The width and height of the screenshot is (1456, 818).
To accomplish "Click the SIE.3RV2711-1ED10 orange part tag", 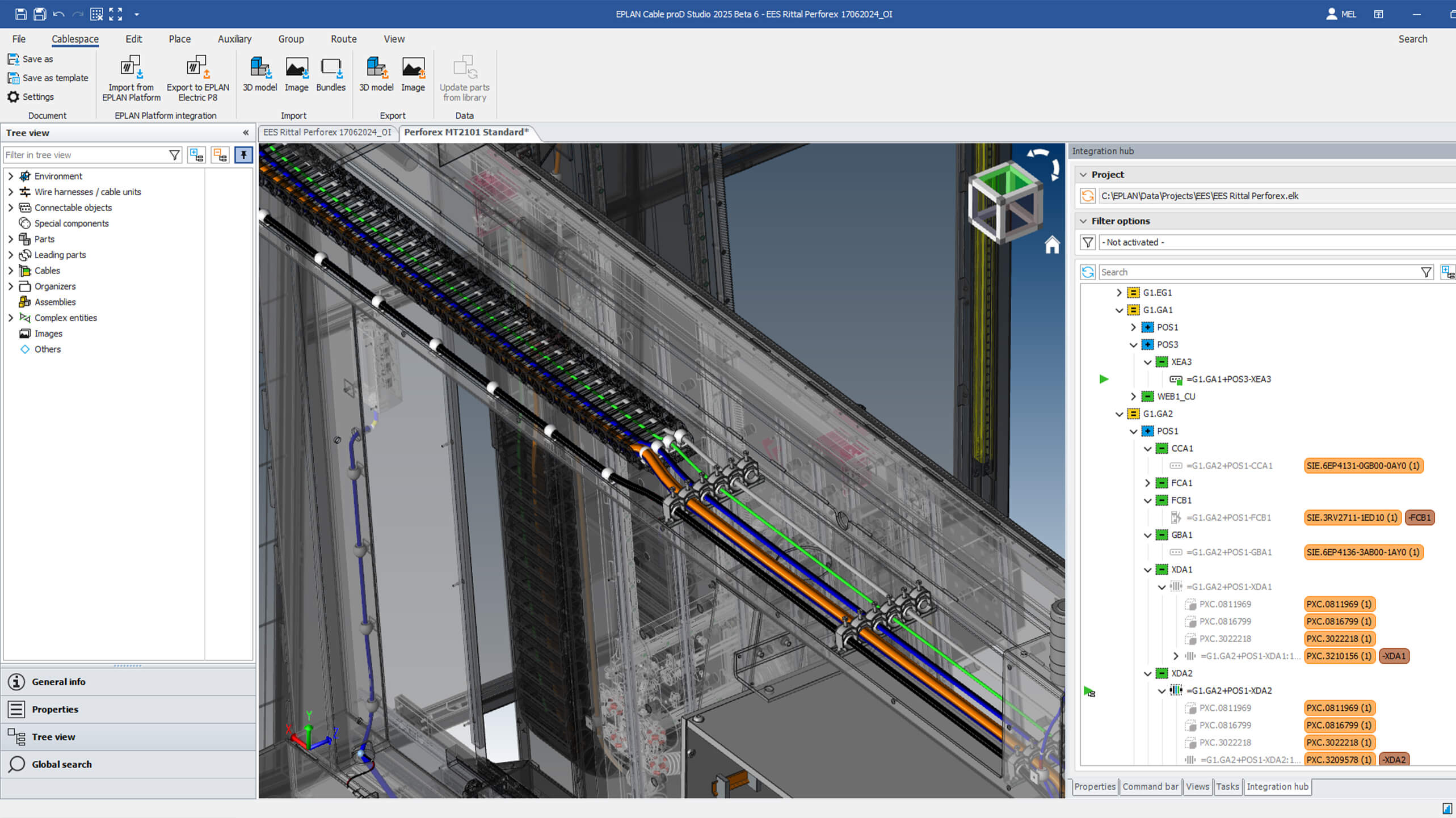I will pyautogui.click(x=1352, y=517).
